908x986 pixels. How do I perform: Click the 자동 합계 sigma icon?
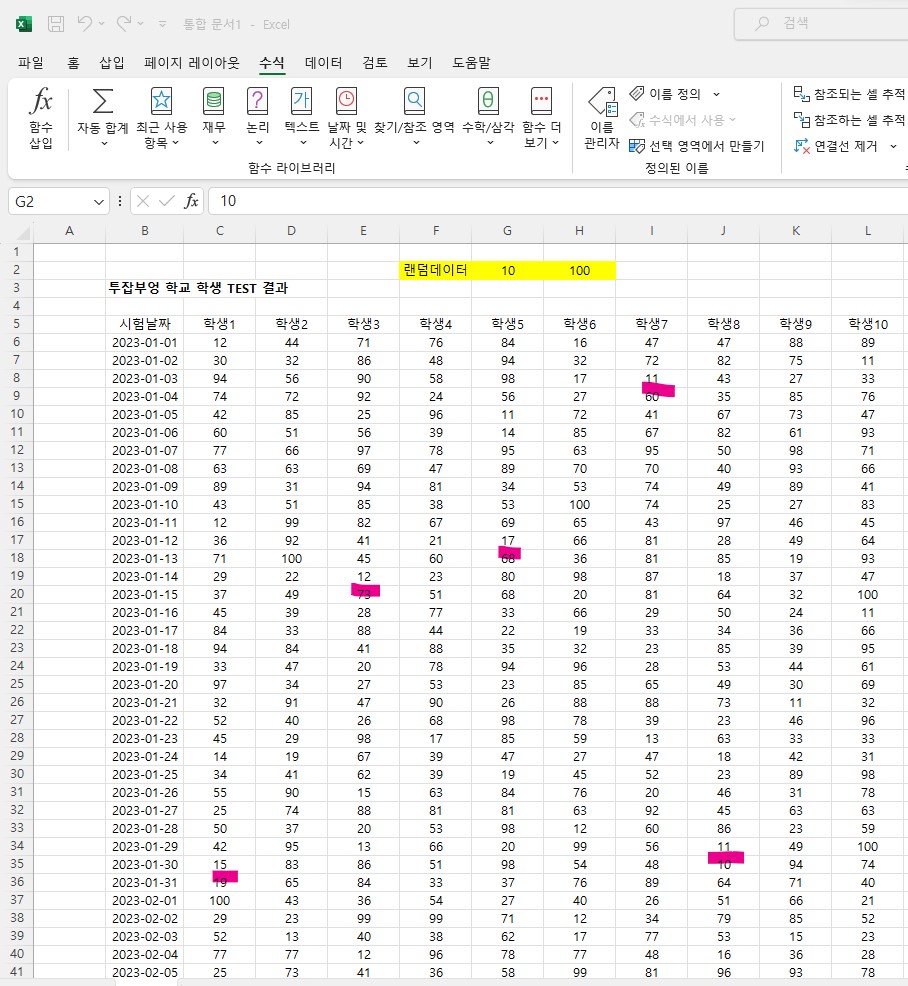103,101
